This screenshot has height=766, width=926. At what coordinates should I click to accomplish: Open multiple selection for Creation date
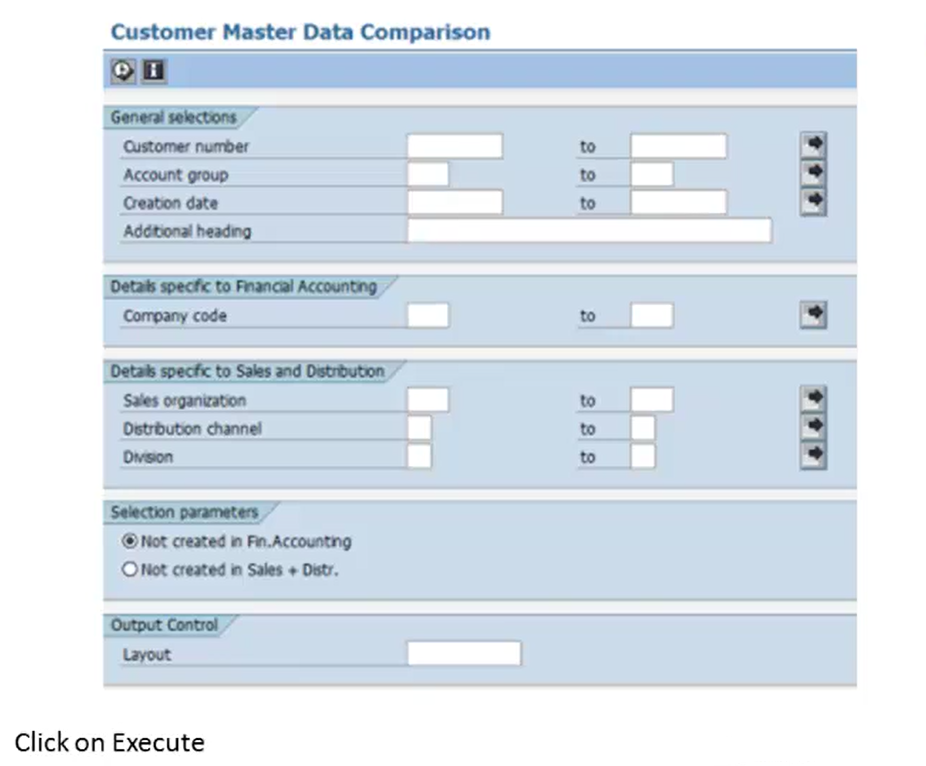(x=813, y=201)
